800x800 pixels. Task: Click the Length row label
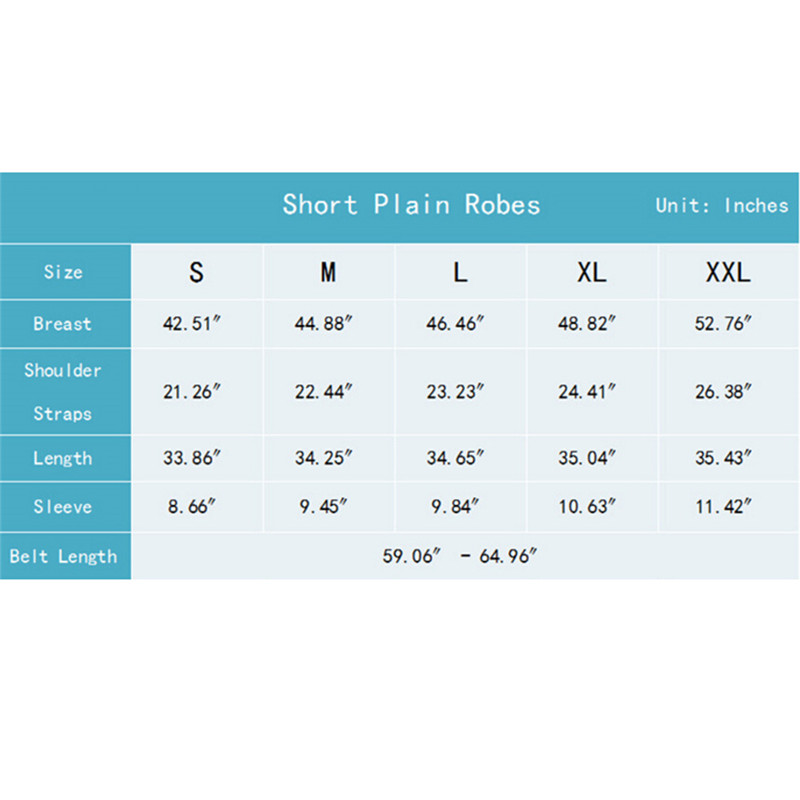(x=63, y=458)
